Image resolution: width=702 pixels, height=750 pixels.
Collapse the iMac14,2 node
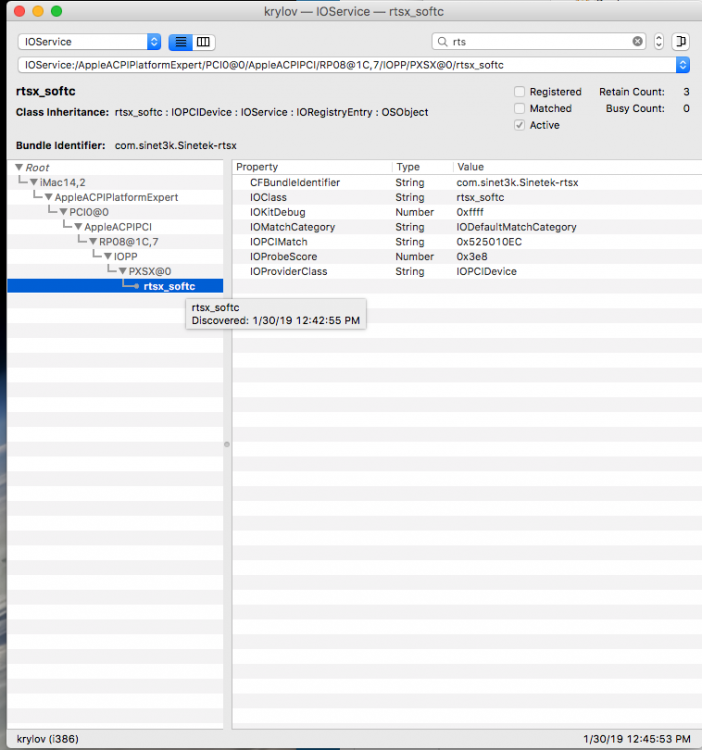tap(34, 182)
